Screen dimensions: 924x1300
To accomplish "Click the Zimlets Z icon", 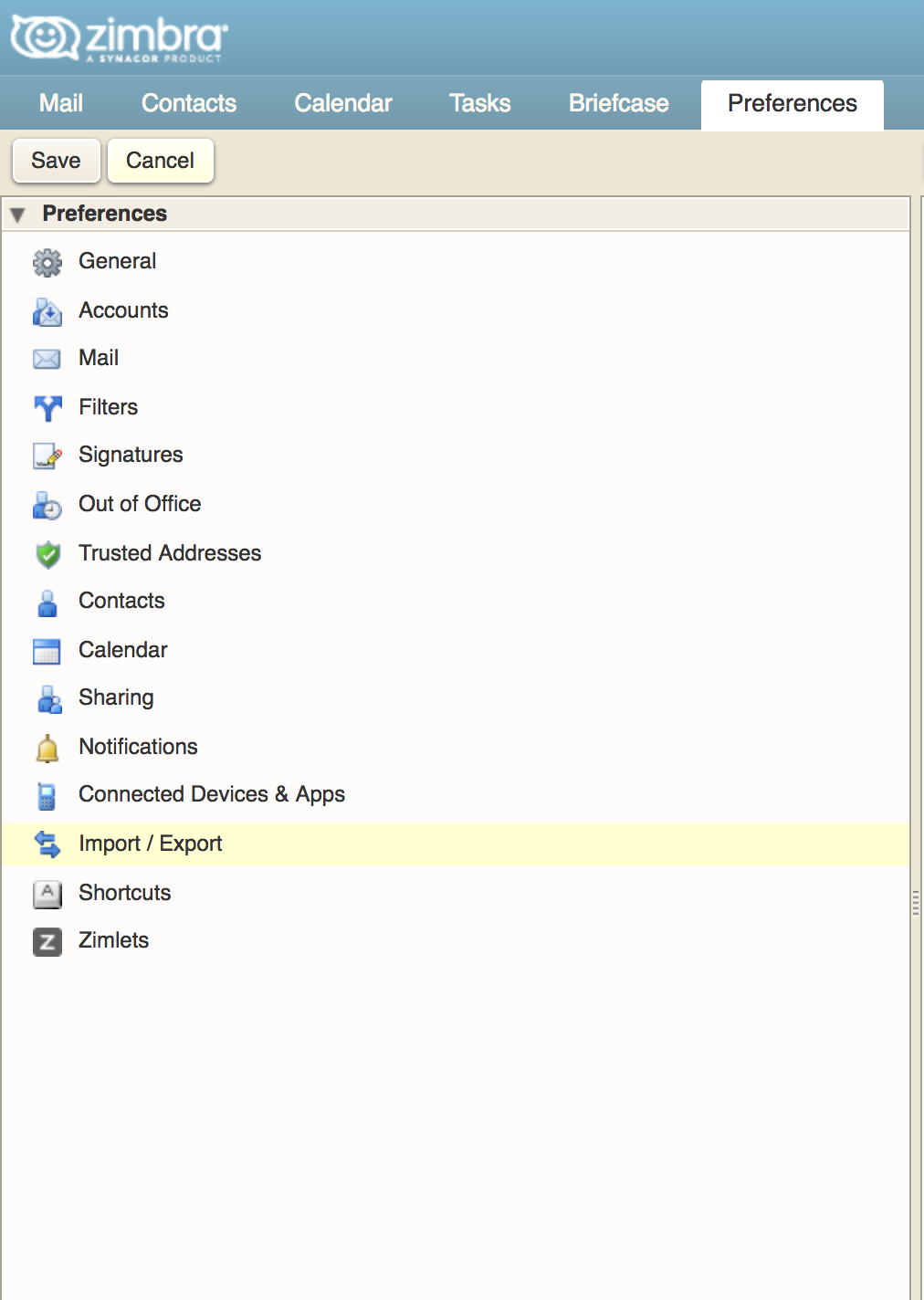I will coord(47,941).
